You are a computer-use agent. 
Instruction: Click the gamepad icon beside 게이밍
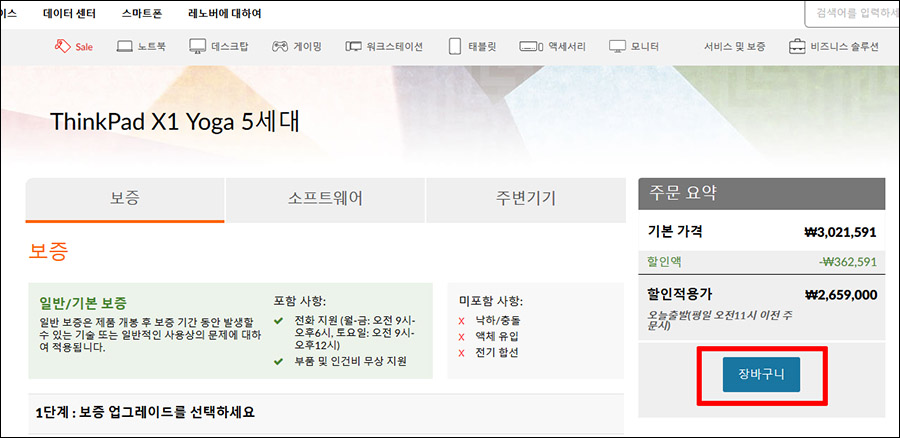280,46
